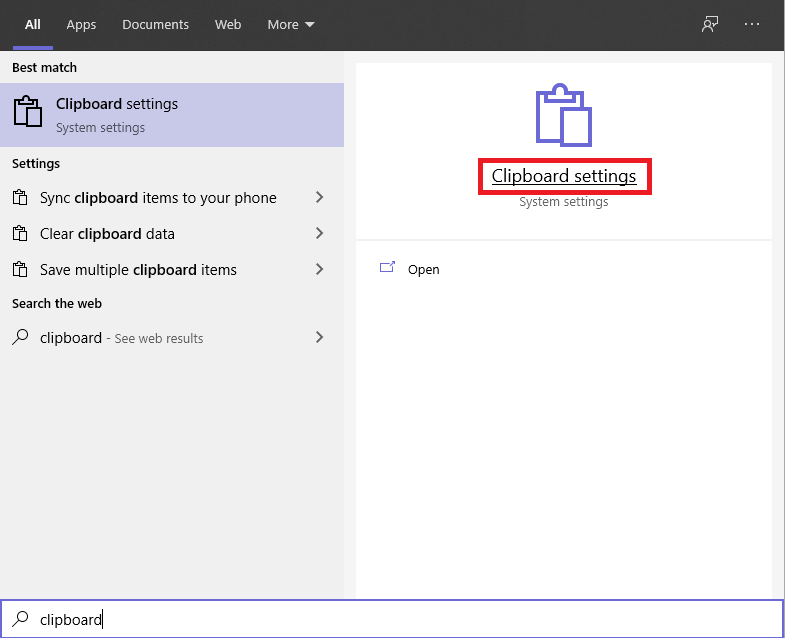Click Open in the preview pane
Screen dimensions: 785x638
pyautogui.click(x=424, y=269)
